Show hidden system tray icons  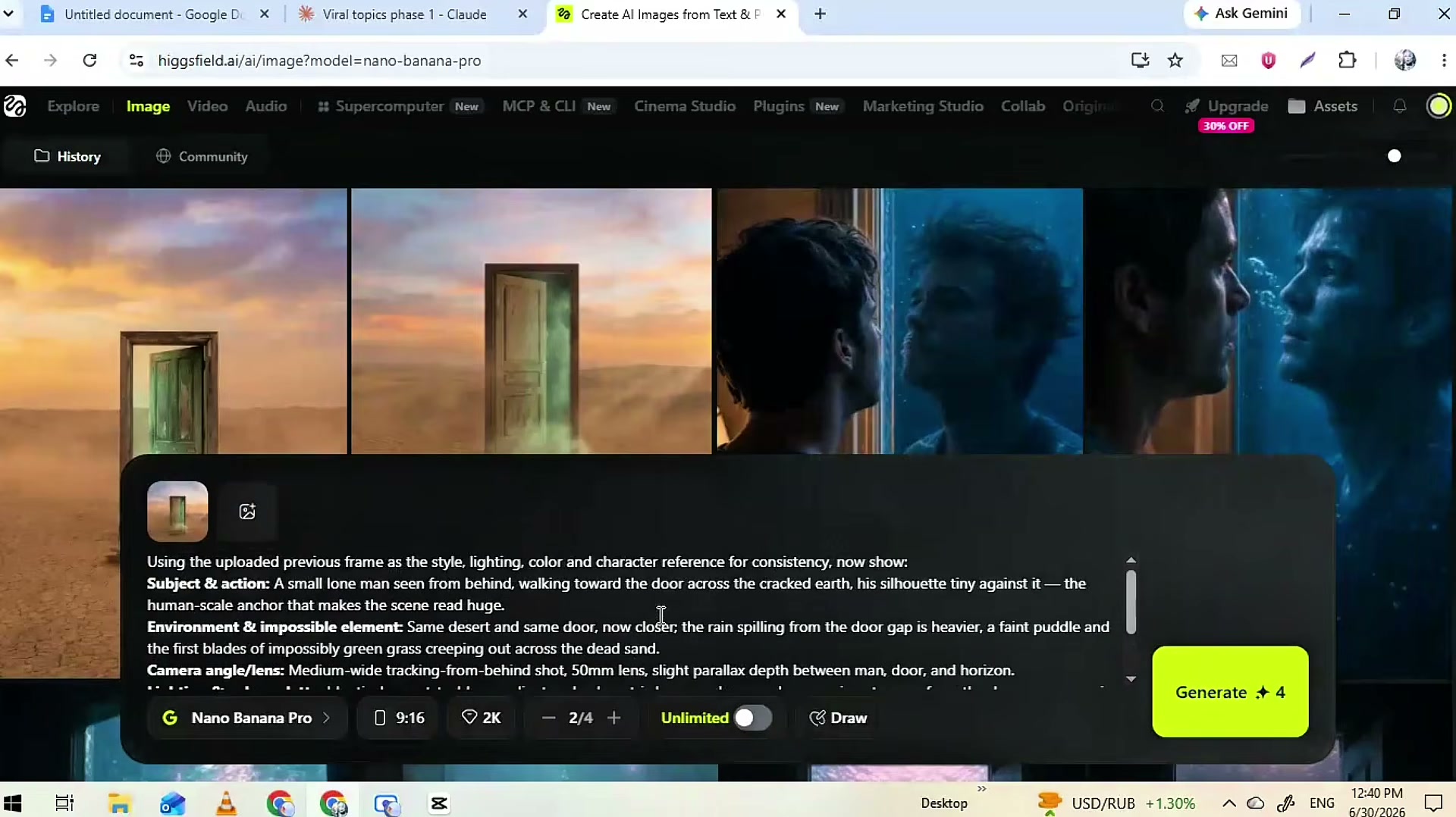pyautogui.click(x=1228, y=803)
